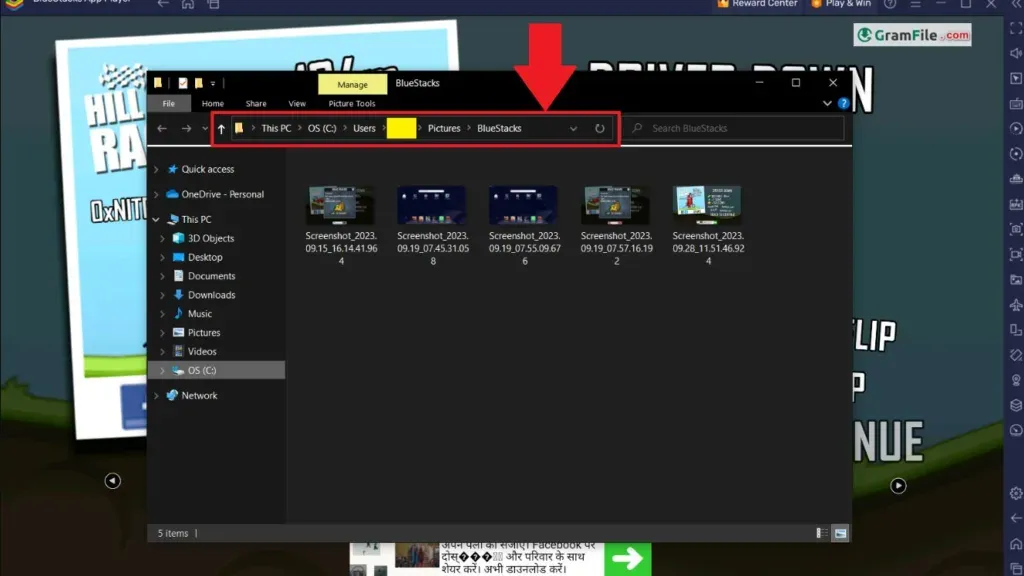The height and width of the screenshot is (576, 1024).
Task: Collapse the This PC tree node
Action: coord(156,220)
